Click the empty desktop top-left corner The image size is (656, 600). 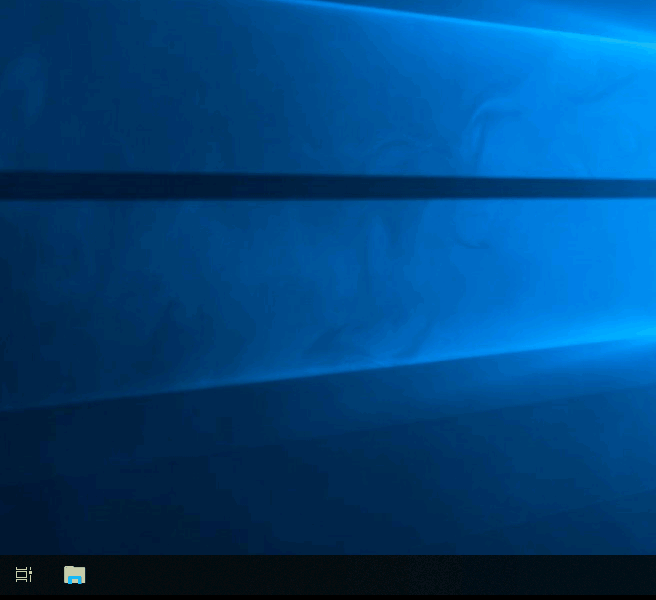pyautogui.click(x=15, y=15)
